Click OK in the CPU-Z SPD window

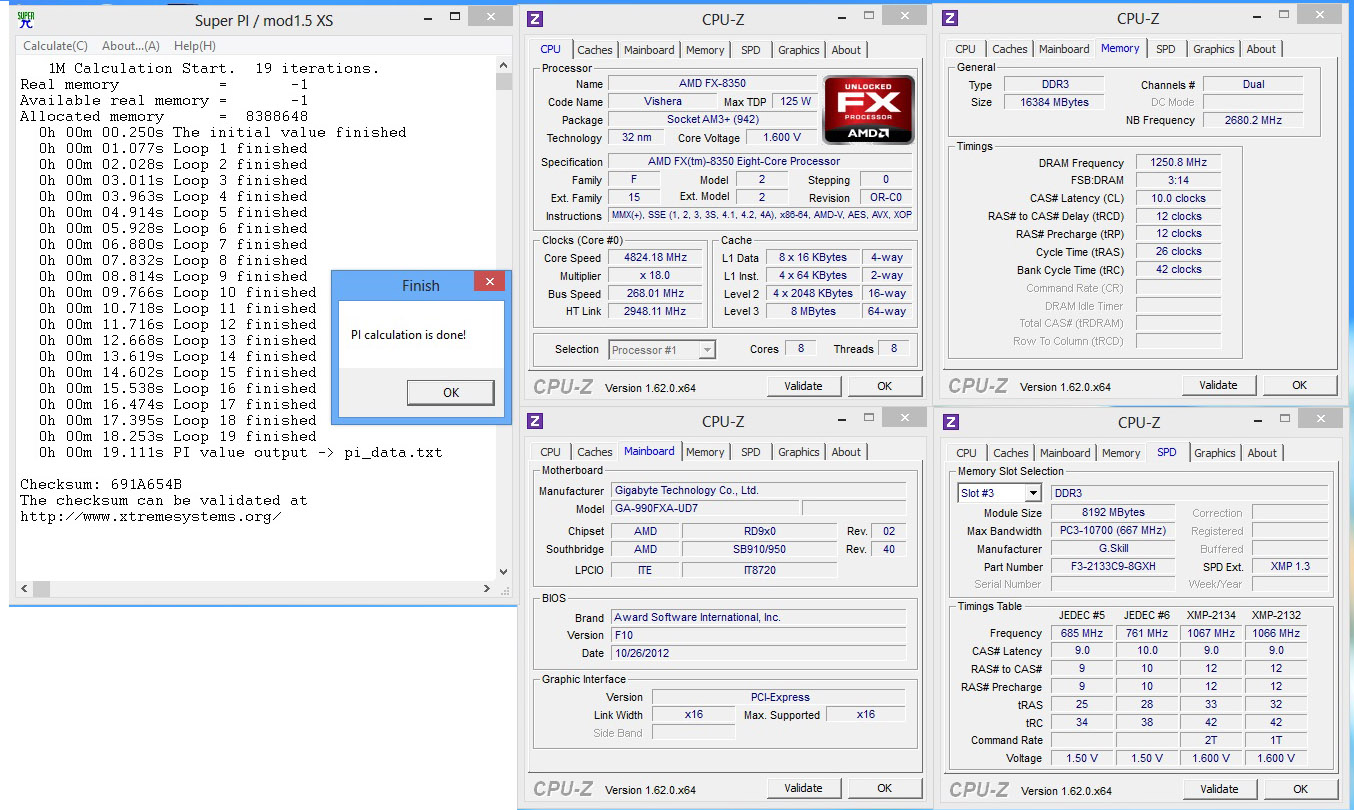[1301, 789]
